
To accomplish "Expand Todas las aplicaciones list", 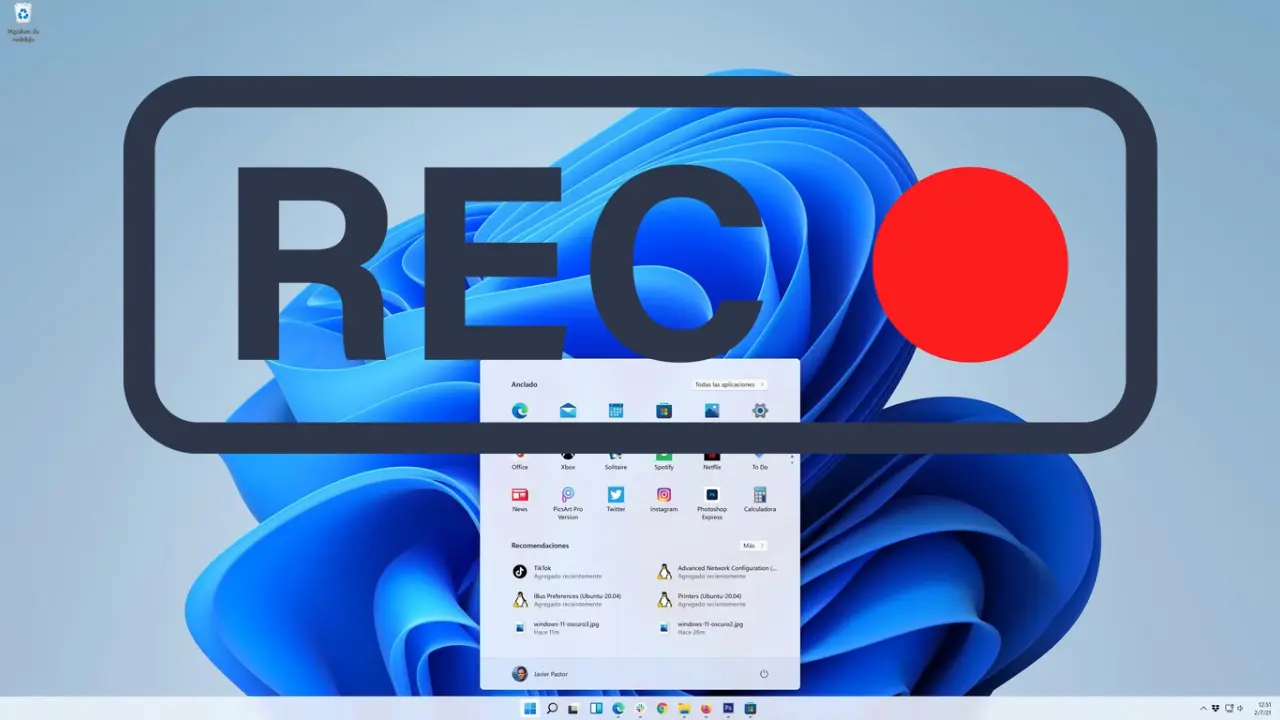I will click(x=728, y=384).
